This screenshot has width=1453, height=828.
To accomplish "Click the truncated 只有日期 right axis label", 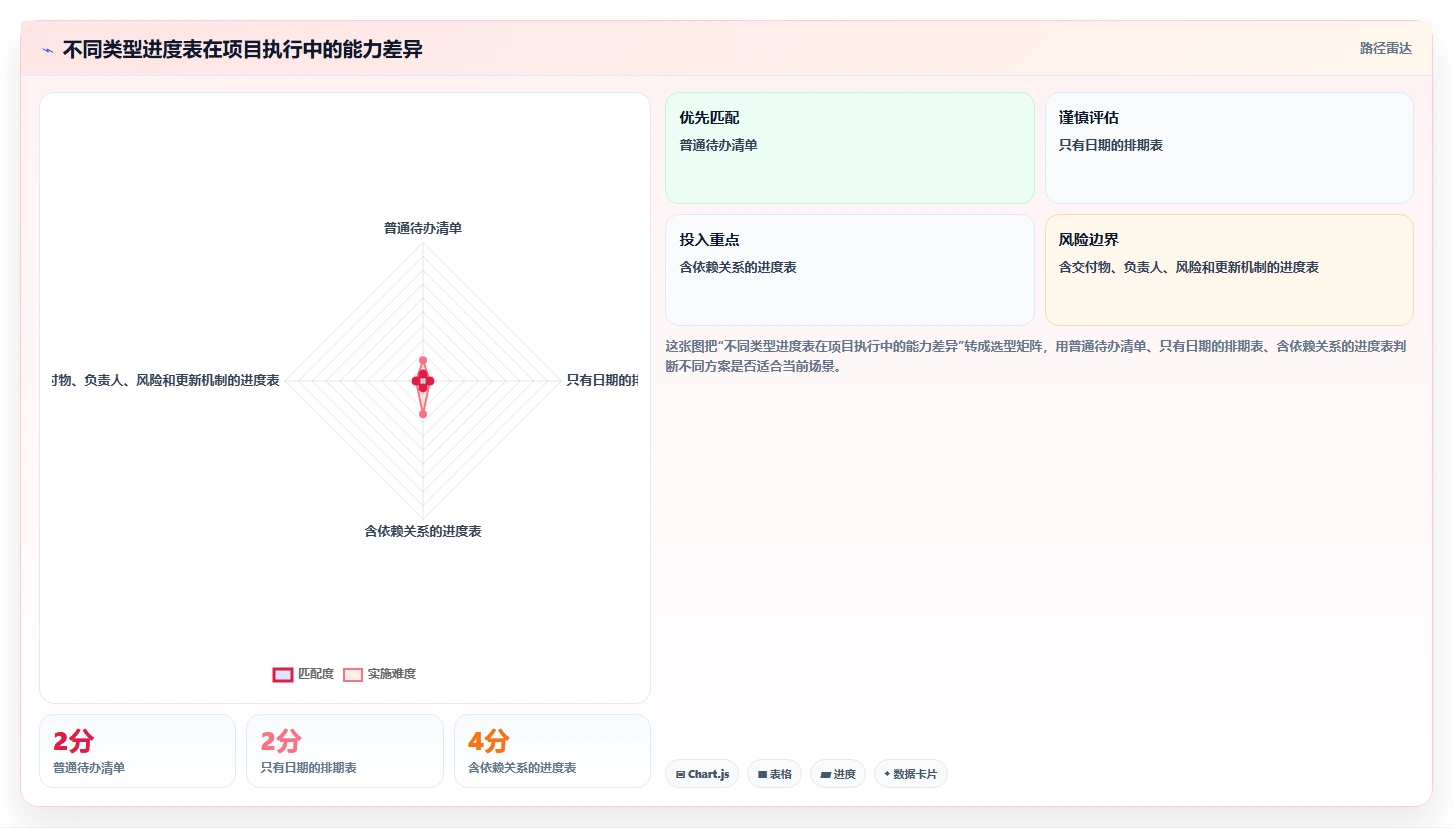I will click(x=602, y=380).
